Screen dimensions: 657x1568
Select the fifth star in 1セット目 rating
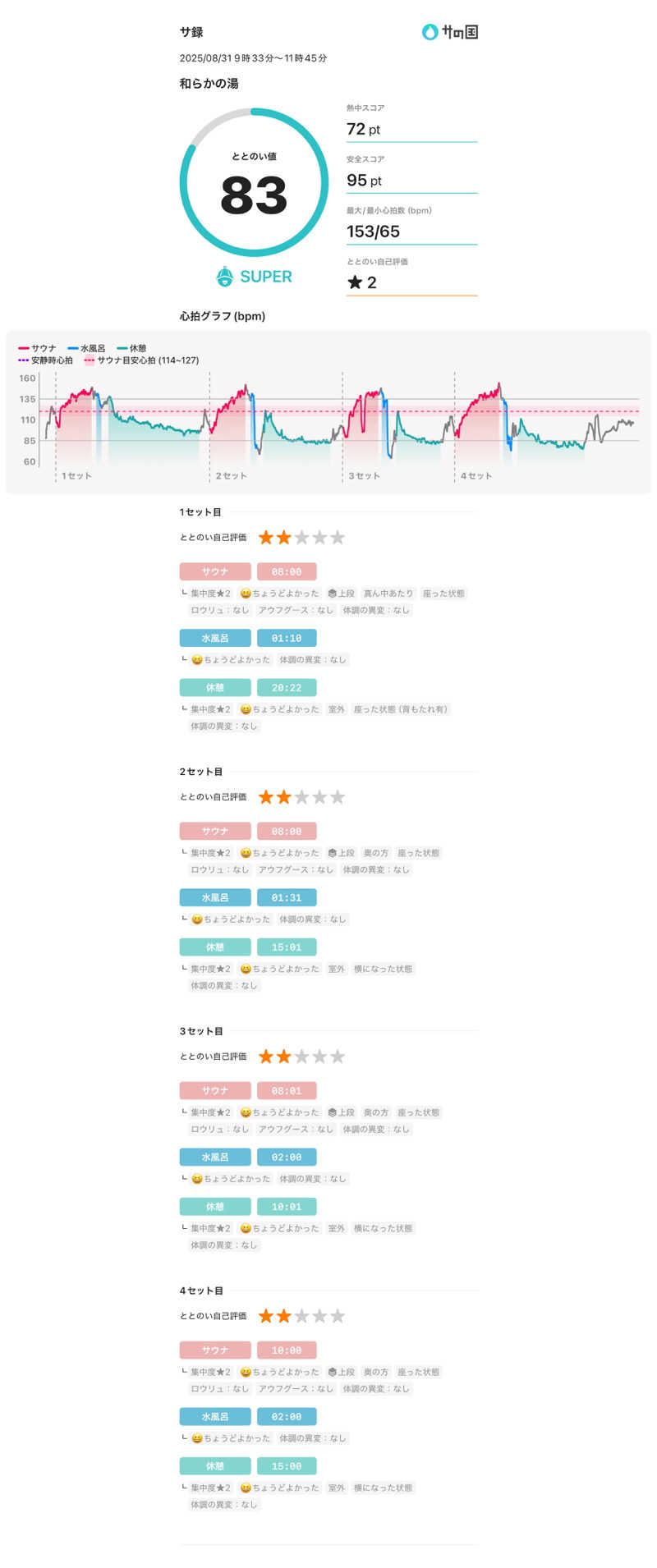click(338, 538)
